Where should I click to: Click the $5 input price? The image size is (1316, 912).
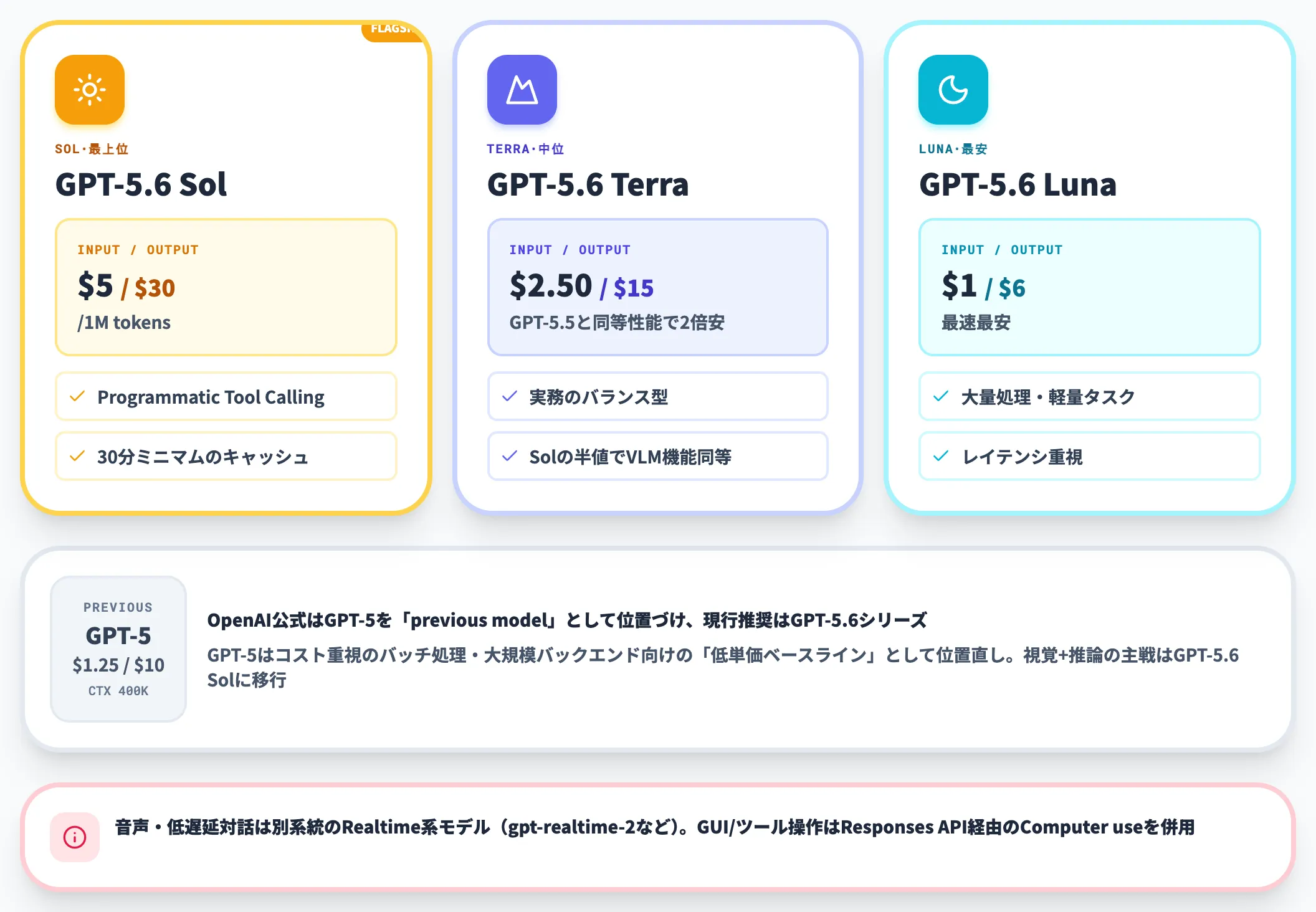(95, 286)
